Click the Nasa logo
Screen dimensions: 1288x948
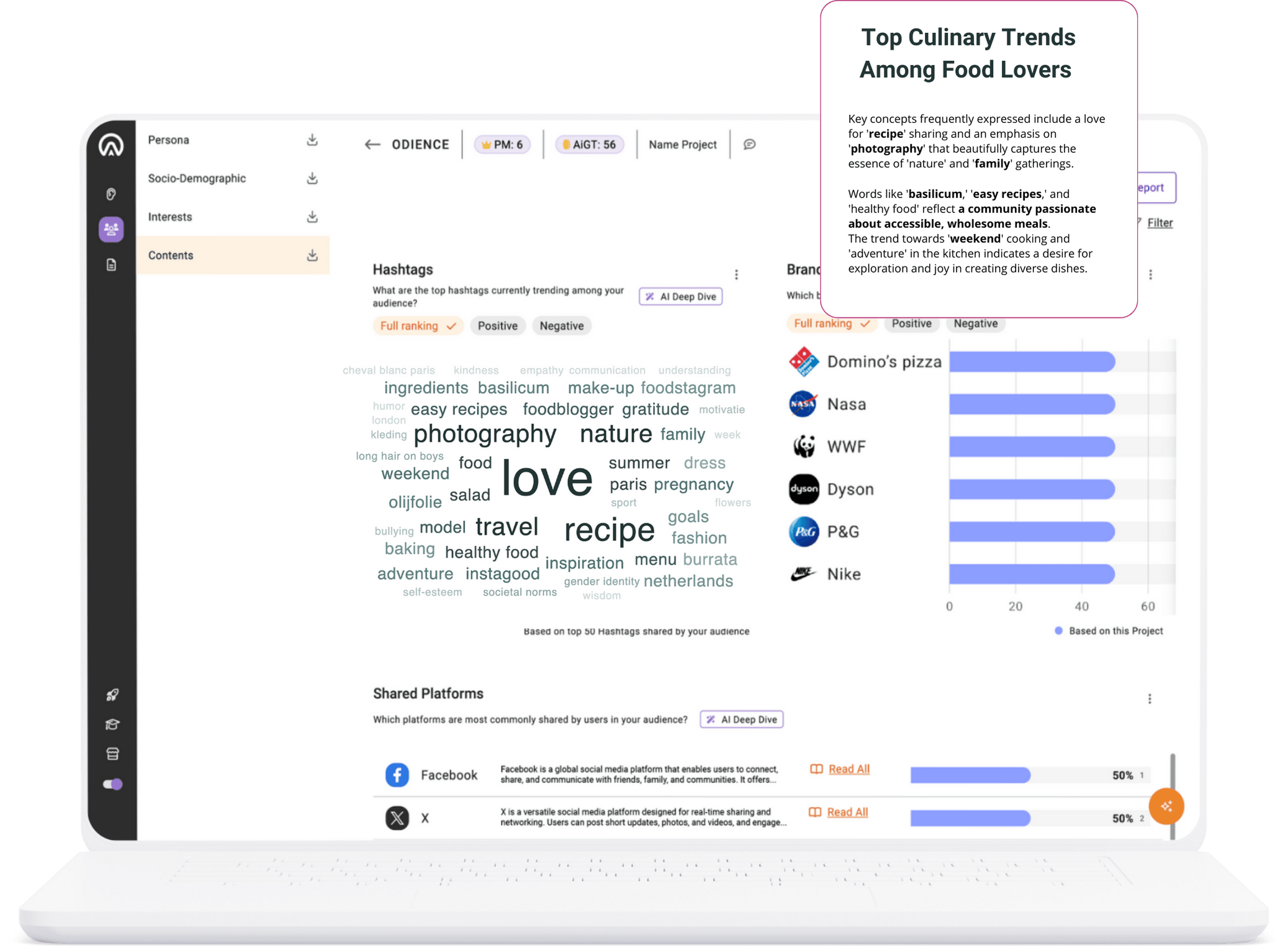click(x=803, y=404)
